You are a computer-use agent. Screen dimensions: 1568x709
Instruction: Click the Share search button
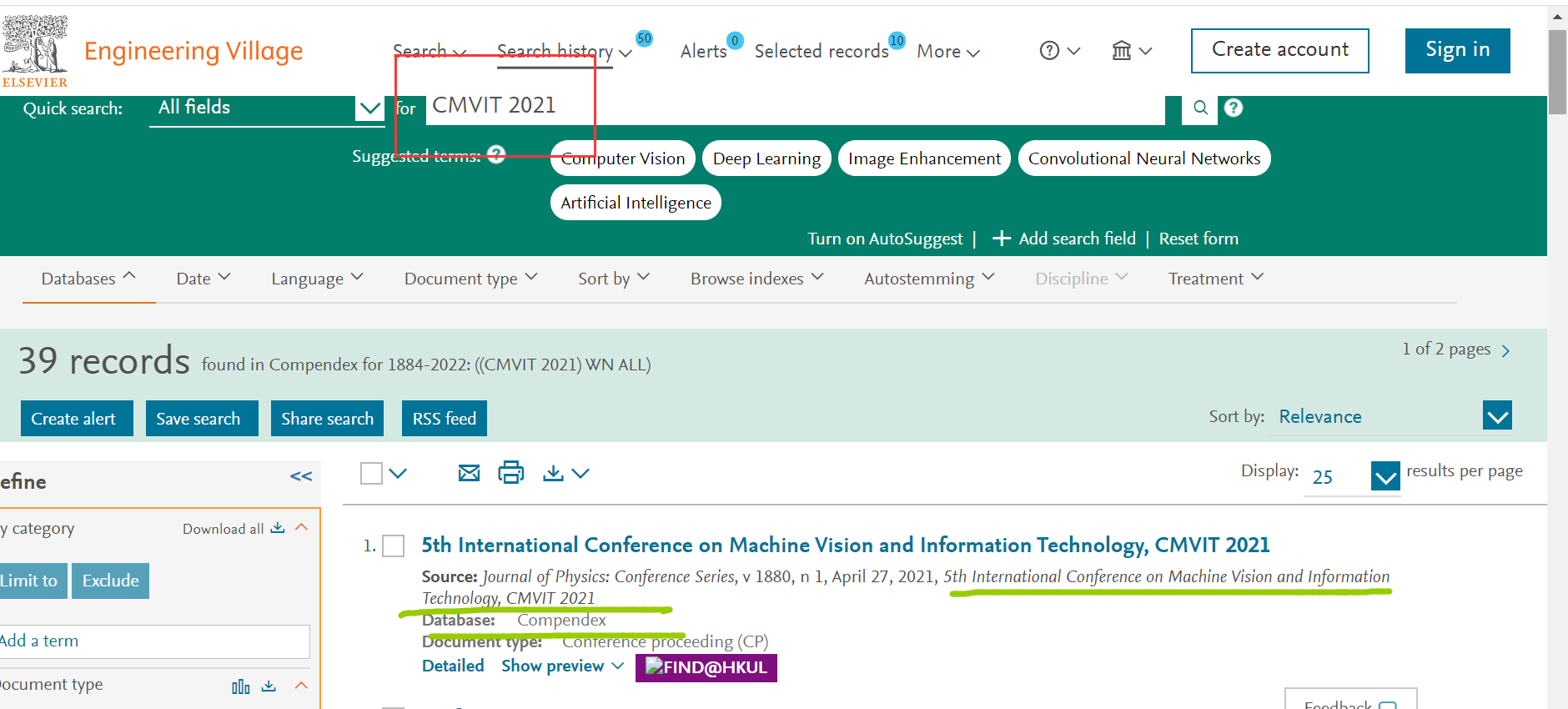(327, 419)
